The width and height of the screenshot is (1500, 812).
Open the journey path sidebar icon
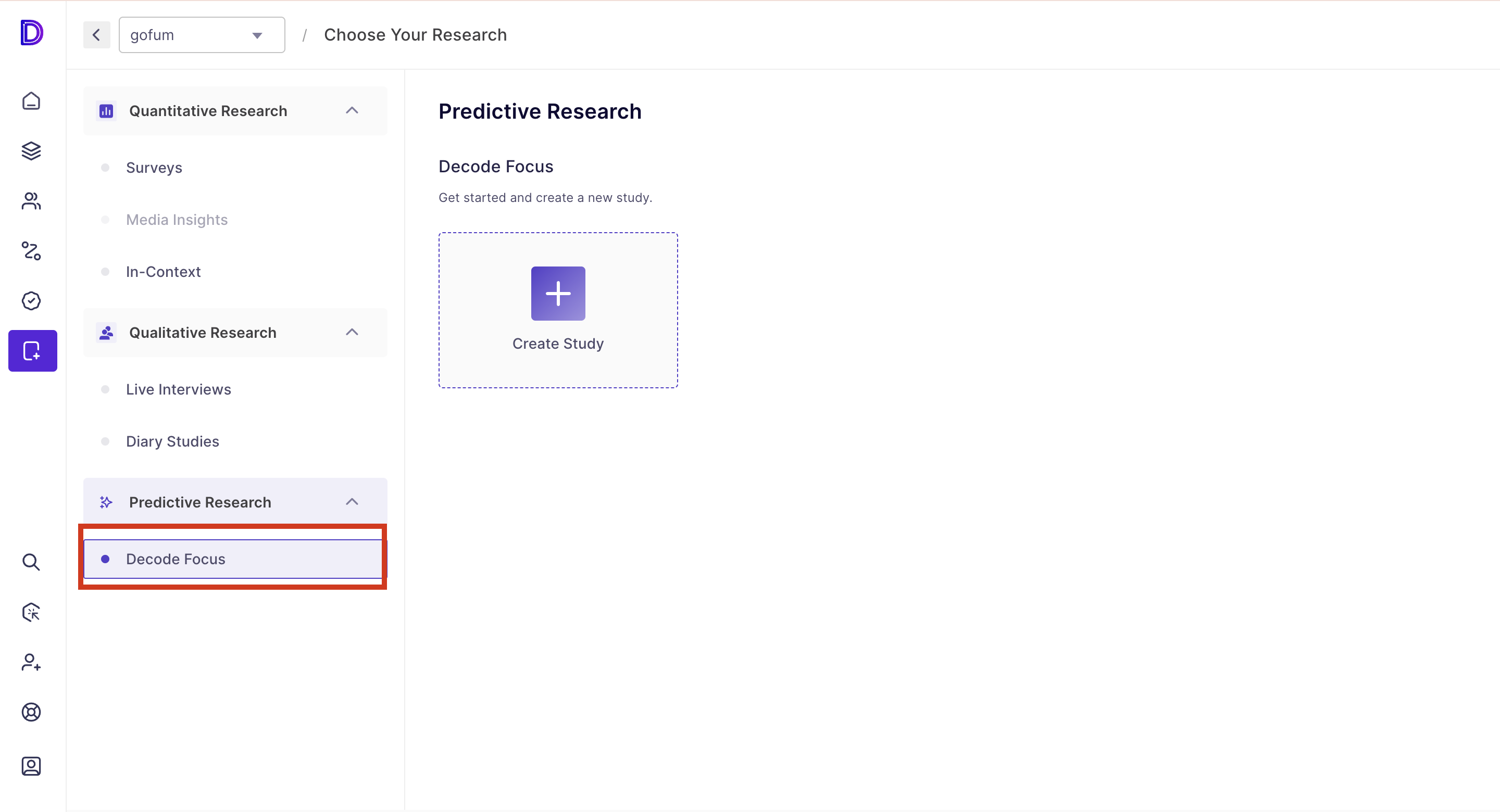31,251
